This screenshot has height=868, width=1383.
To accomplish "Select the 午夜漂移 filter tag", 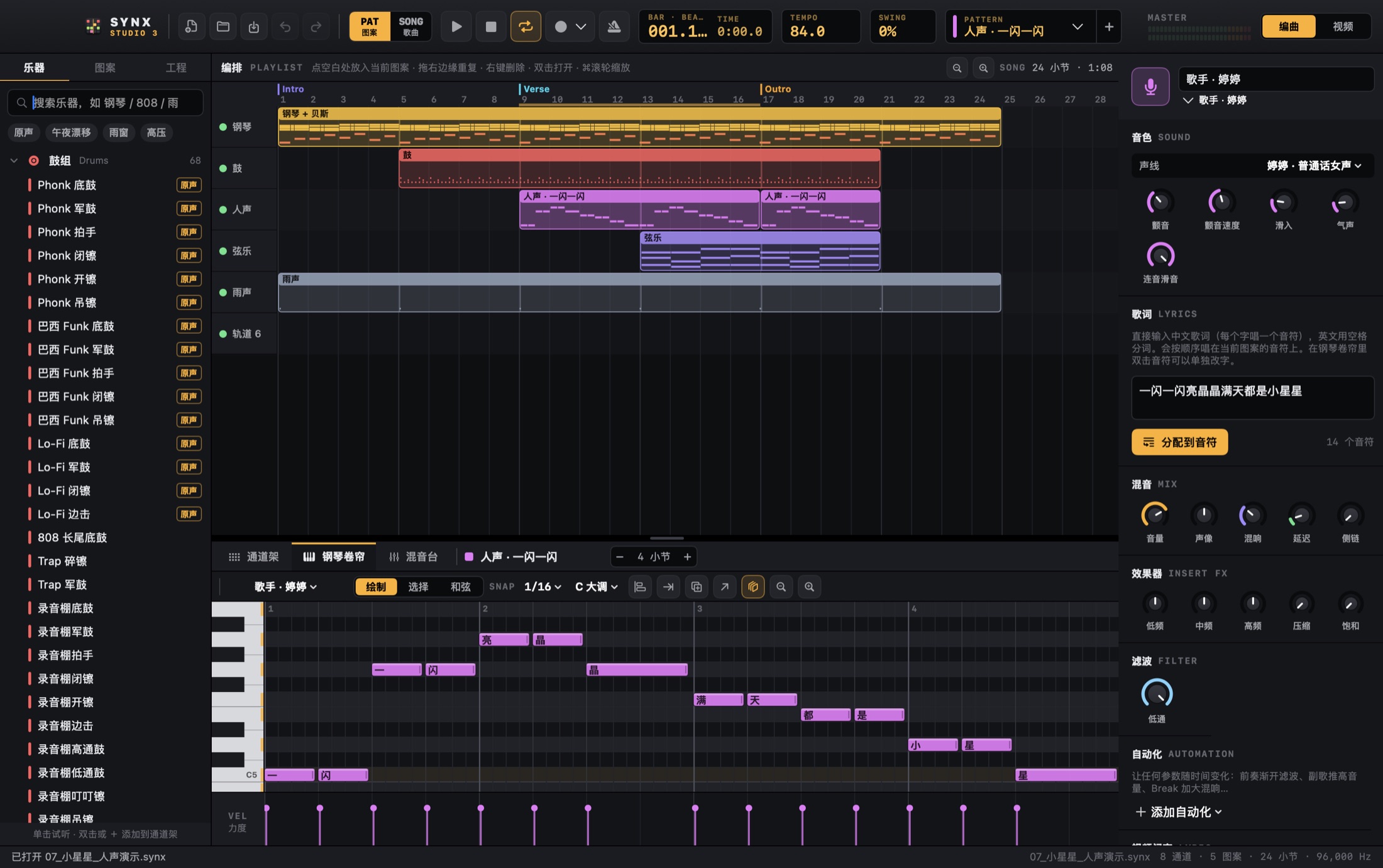I will (x=71, y=132).
